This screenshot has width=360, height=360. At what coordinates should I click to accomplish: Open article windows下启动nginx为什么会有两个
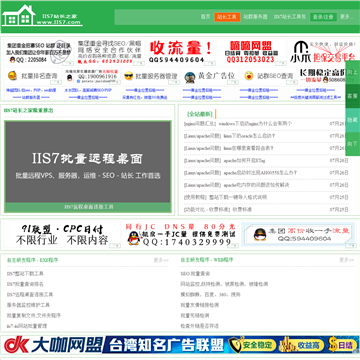(255, 124)
